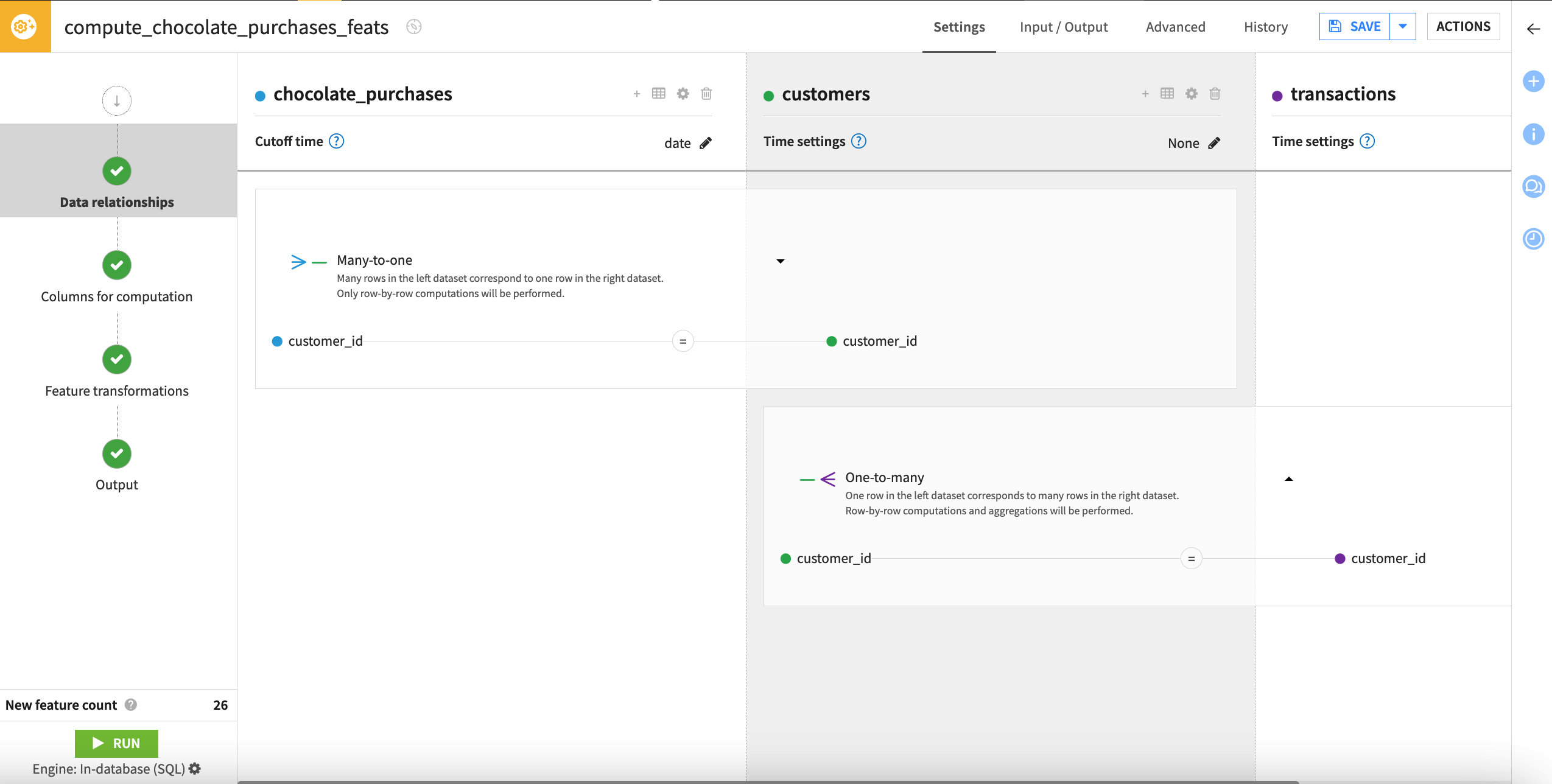Click the SAVE button
Image resolution: width=1552 pixels, height=784 pixels.
(1354, 26)
